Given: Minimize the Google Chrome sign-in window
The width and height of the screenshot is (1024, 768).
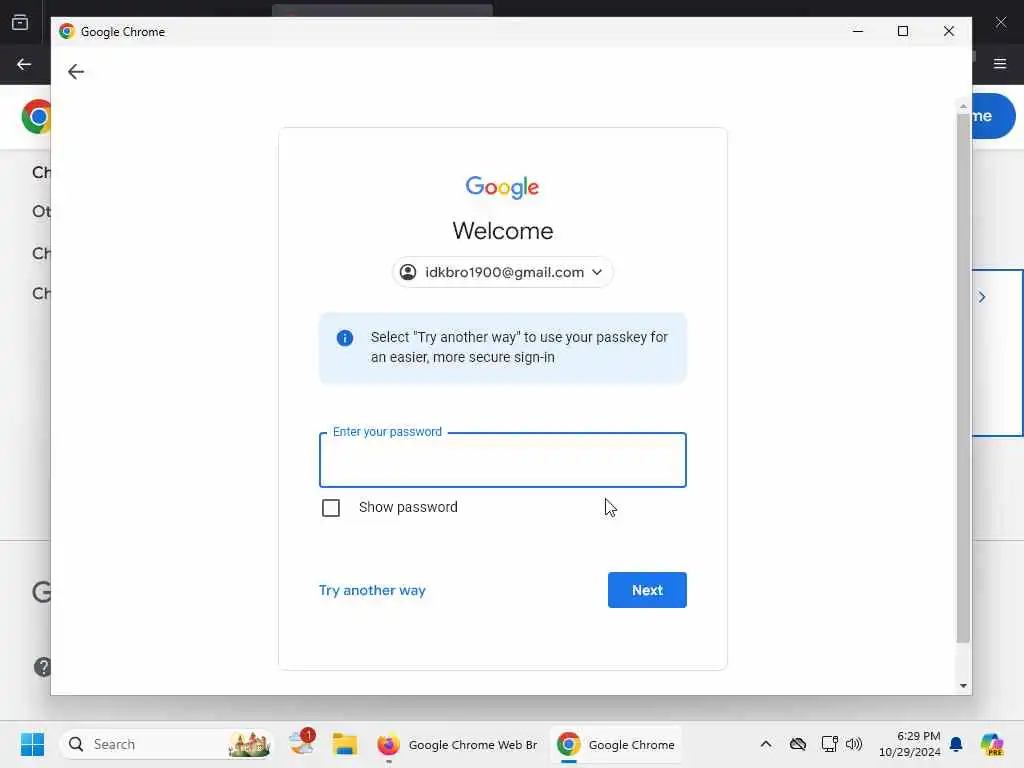Looking at the screenshot, I should [857, 31].
